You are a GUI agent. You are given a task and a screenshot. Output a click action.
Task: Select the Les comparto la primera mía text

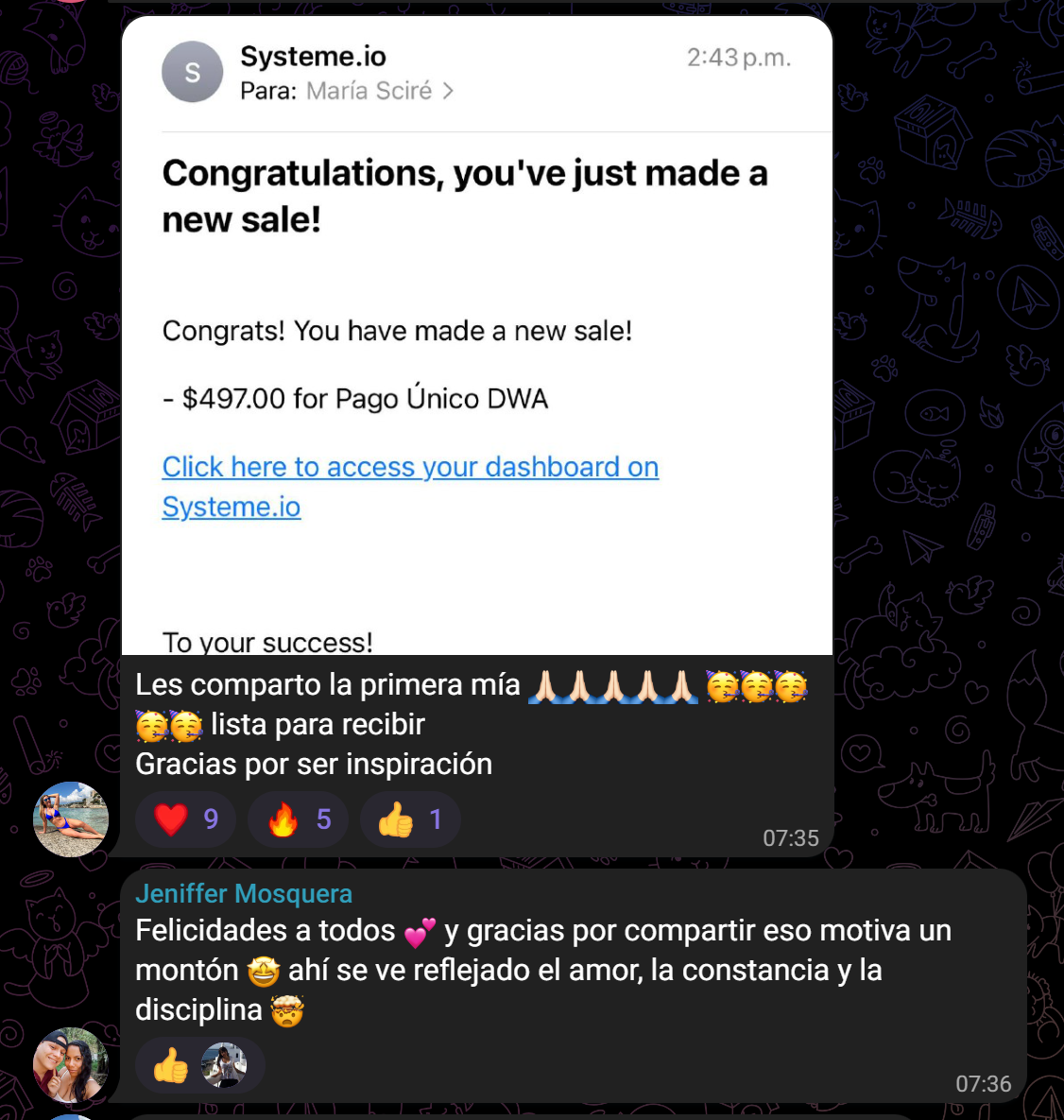(328, 685)
